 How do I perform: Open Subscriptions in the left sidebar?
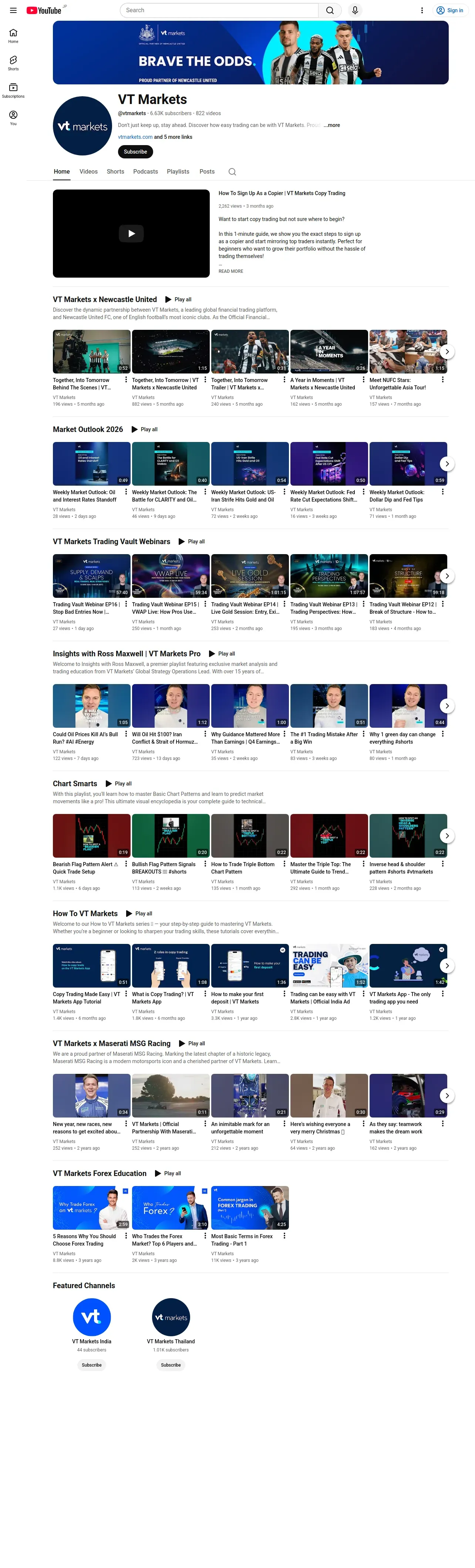pyautogui.click(x=13, y=91)
